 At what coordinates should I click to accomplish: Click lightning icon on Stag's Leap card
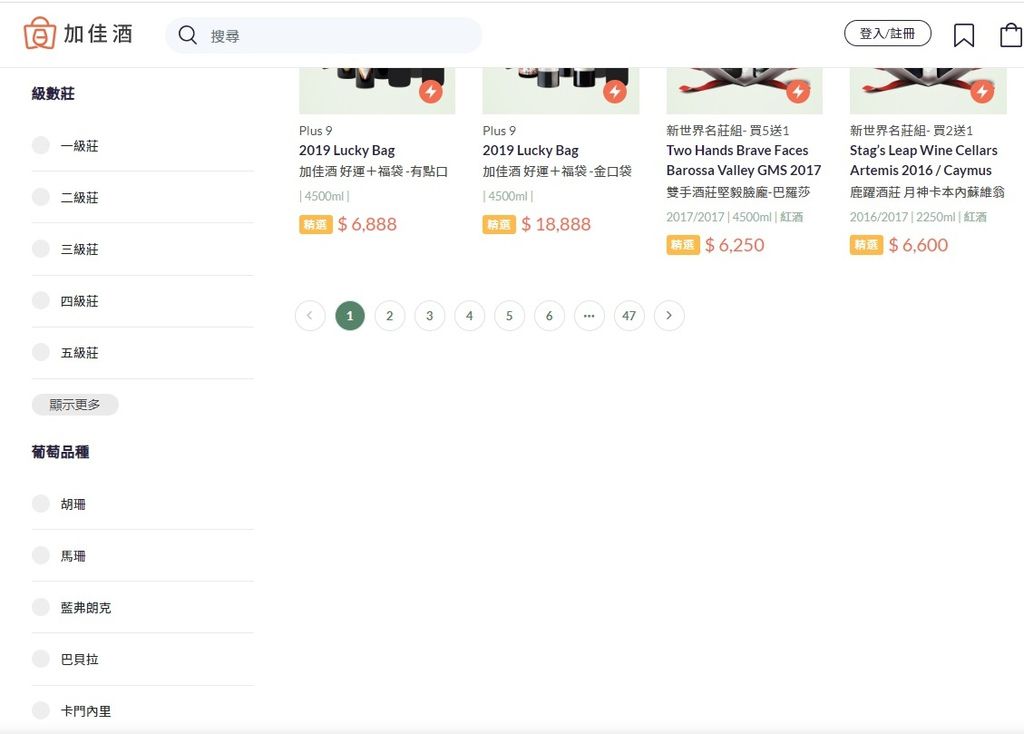coord(982,91)
